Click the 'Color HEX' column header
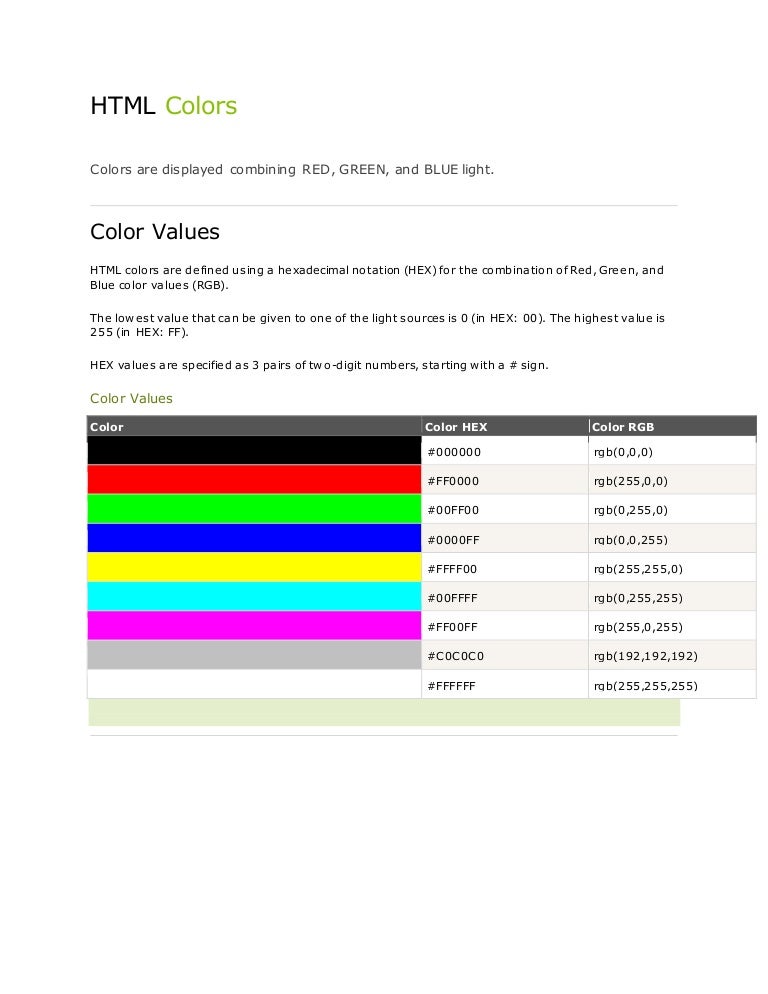 click(x=457, y=427)
